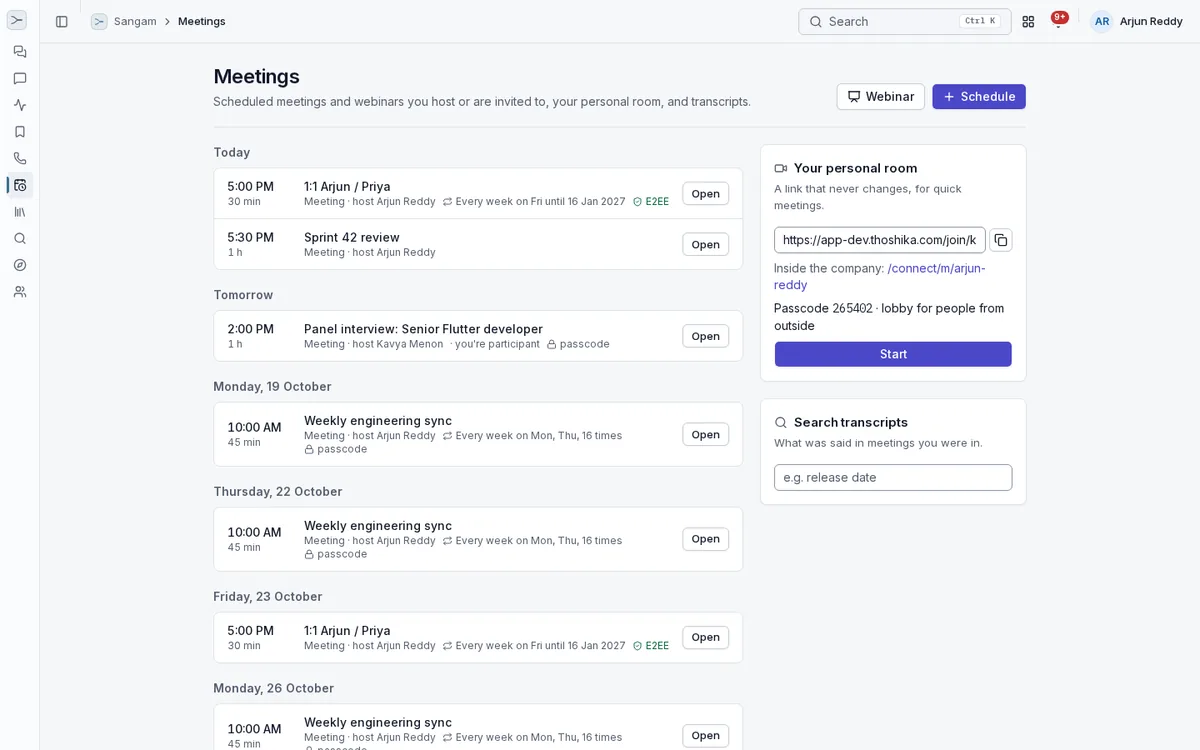Open notifications with the 9+ badge

point(1058,21)
